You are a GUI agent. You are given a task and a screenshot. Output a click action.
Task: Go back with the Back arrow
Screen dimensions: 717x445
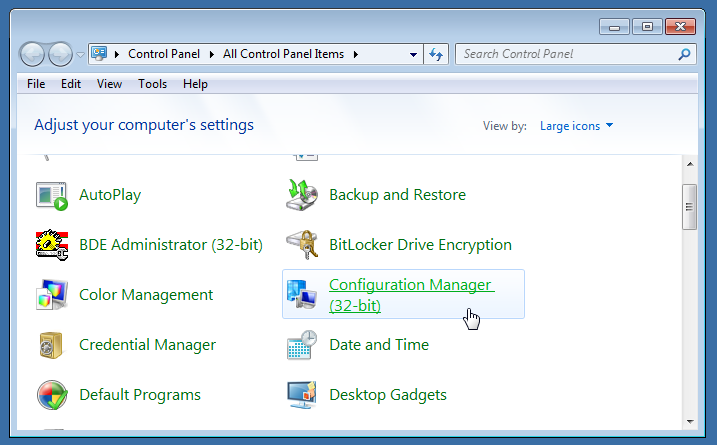[32, 54]
